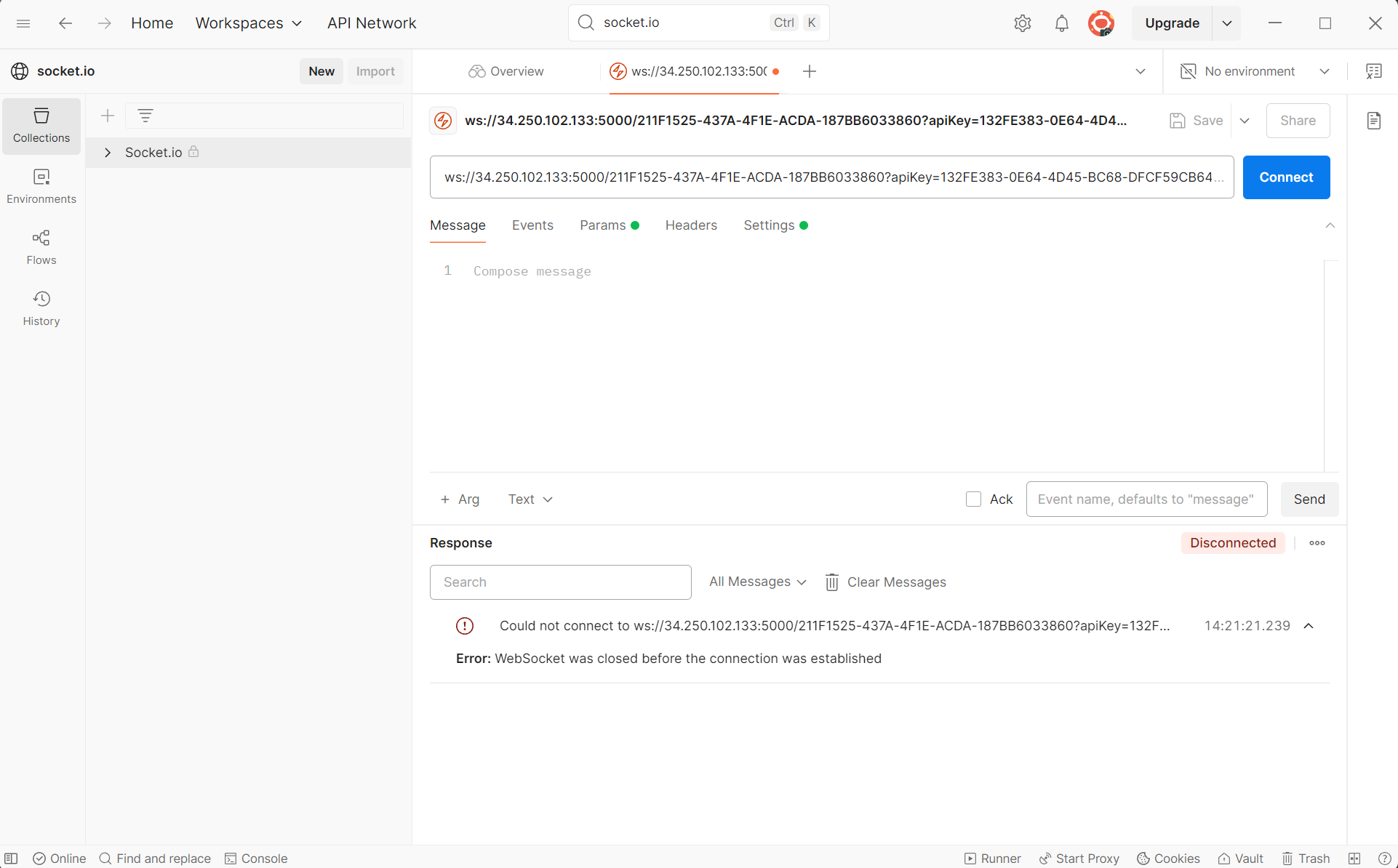Open user profile avatar
The width and height of the screenshot is (1398, 868).
(x=1101, y=23)
